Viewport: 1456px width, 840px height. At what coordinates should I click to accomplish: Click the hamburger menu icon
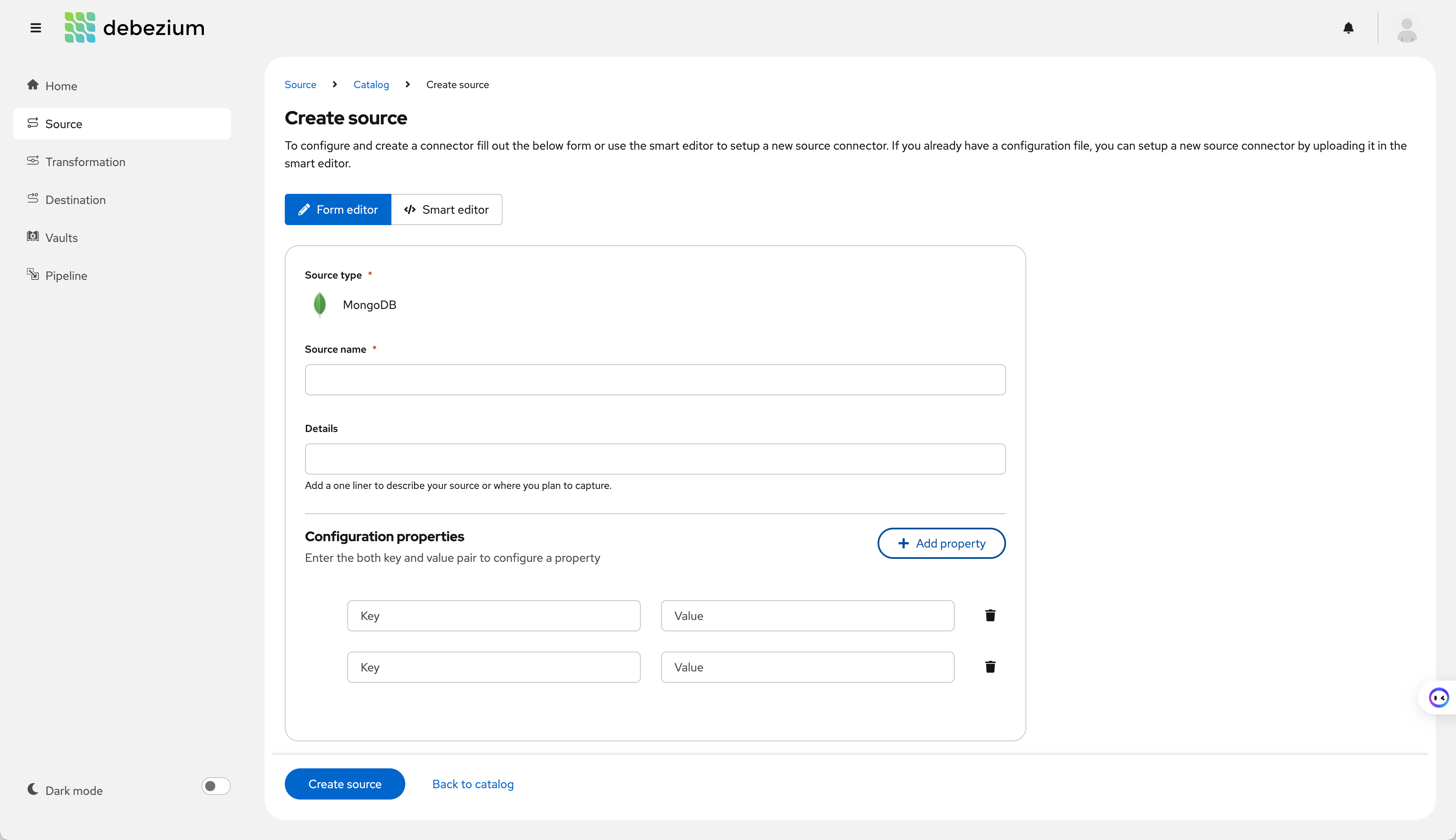tap(36, 28)
